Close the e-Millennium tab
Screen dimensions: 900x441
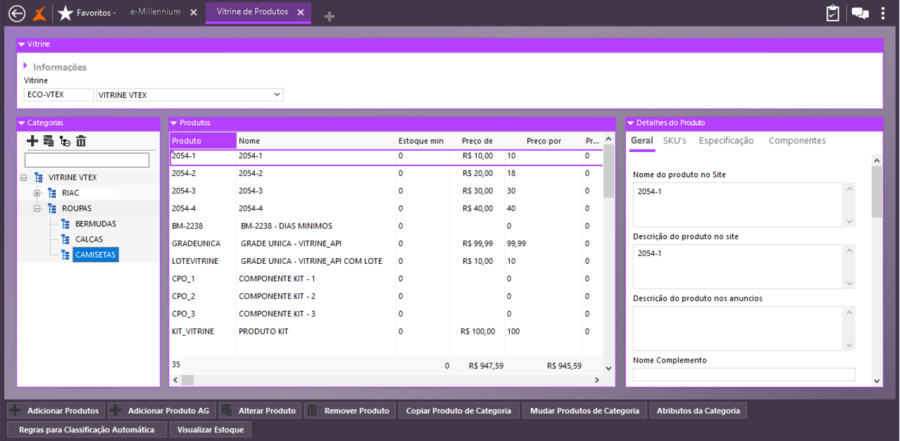tap(194, 13)
